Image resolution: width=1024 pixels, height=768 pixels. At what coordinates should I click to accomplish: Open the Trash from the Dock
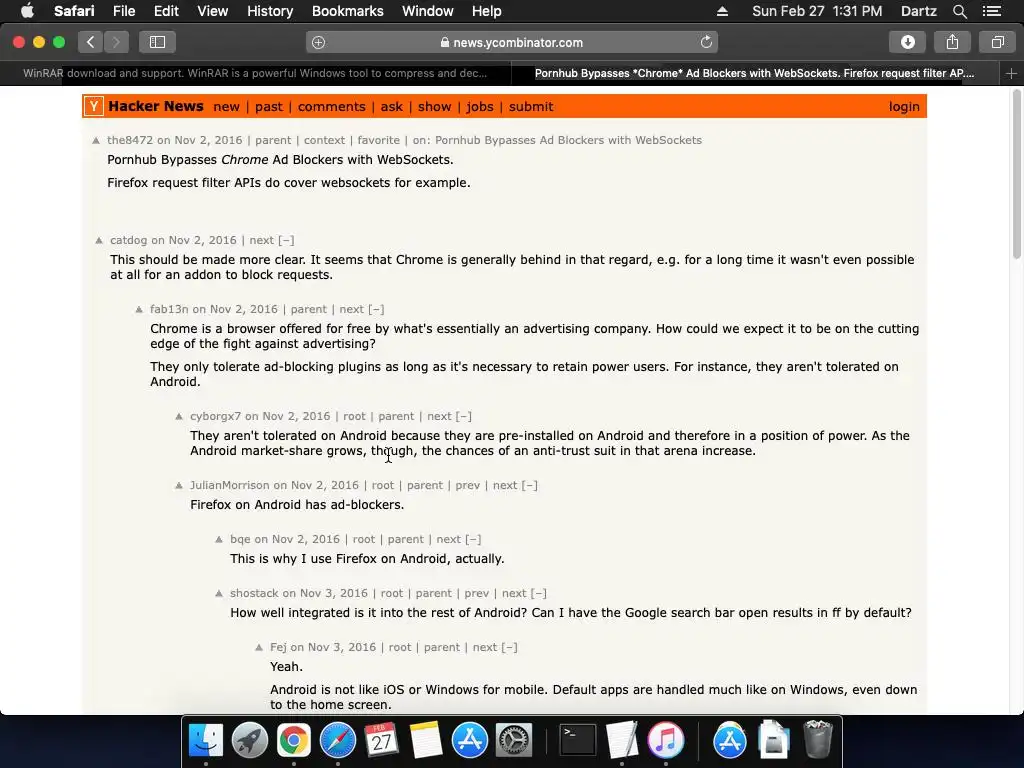[818, 741]
